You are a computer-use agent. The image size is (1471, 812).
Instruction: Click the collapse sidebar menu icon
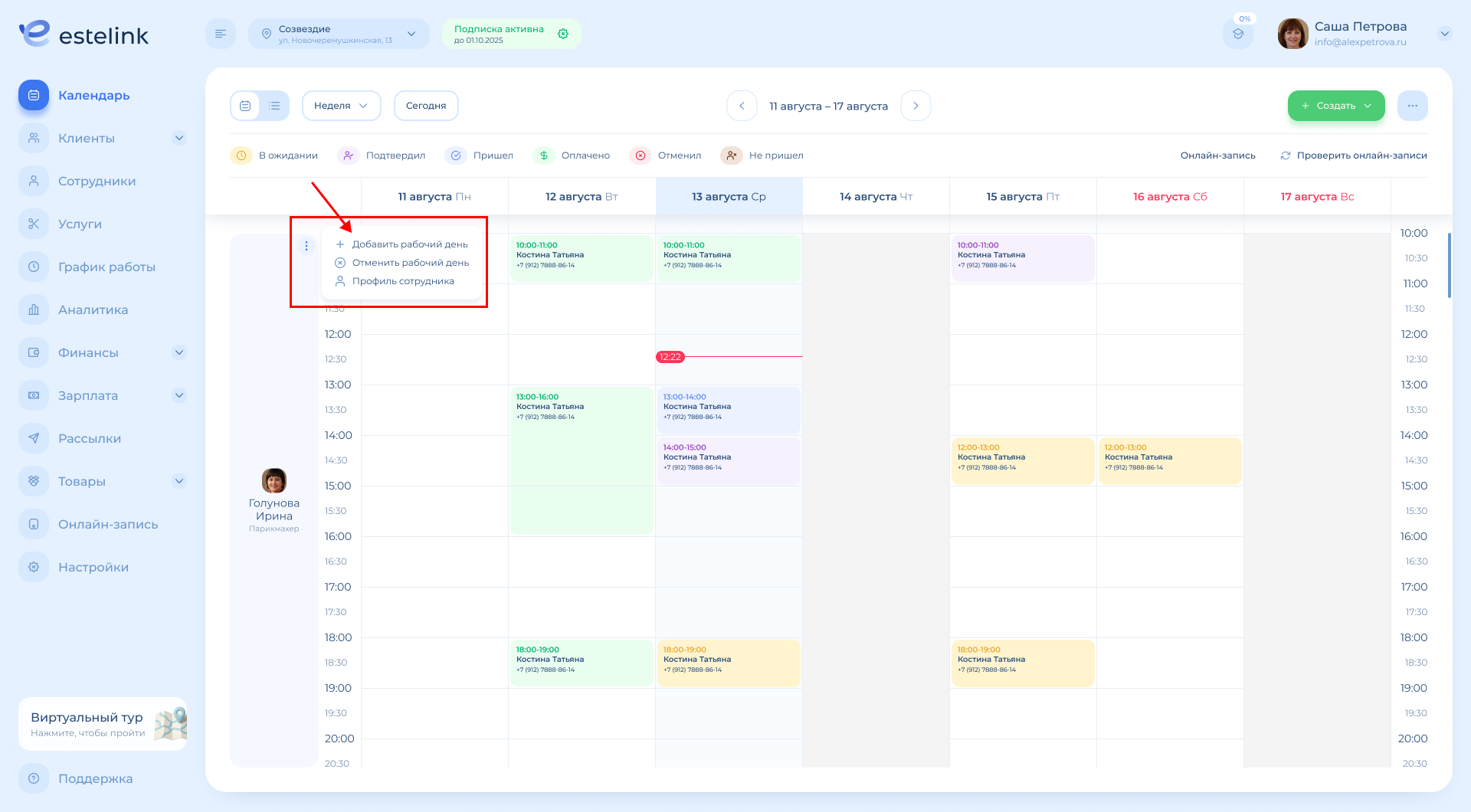click(221, 34)
